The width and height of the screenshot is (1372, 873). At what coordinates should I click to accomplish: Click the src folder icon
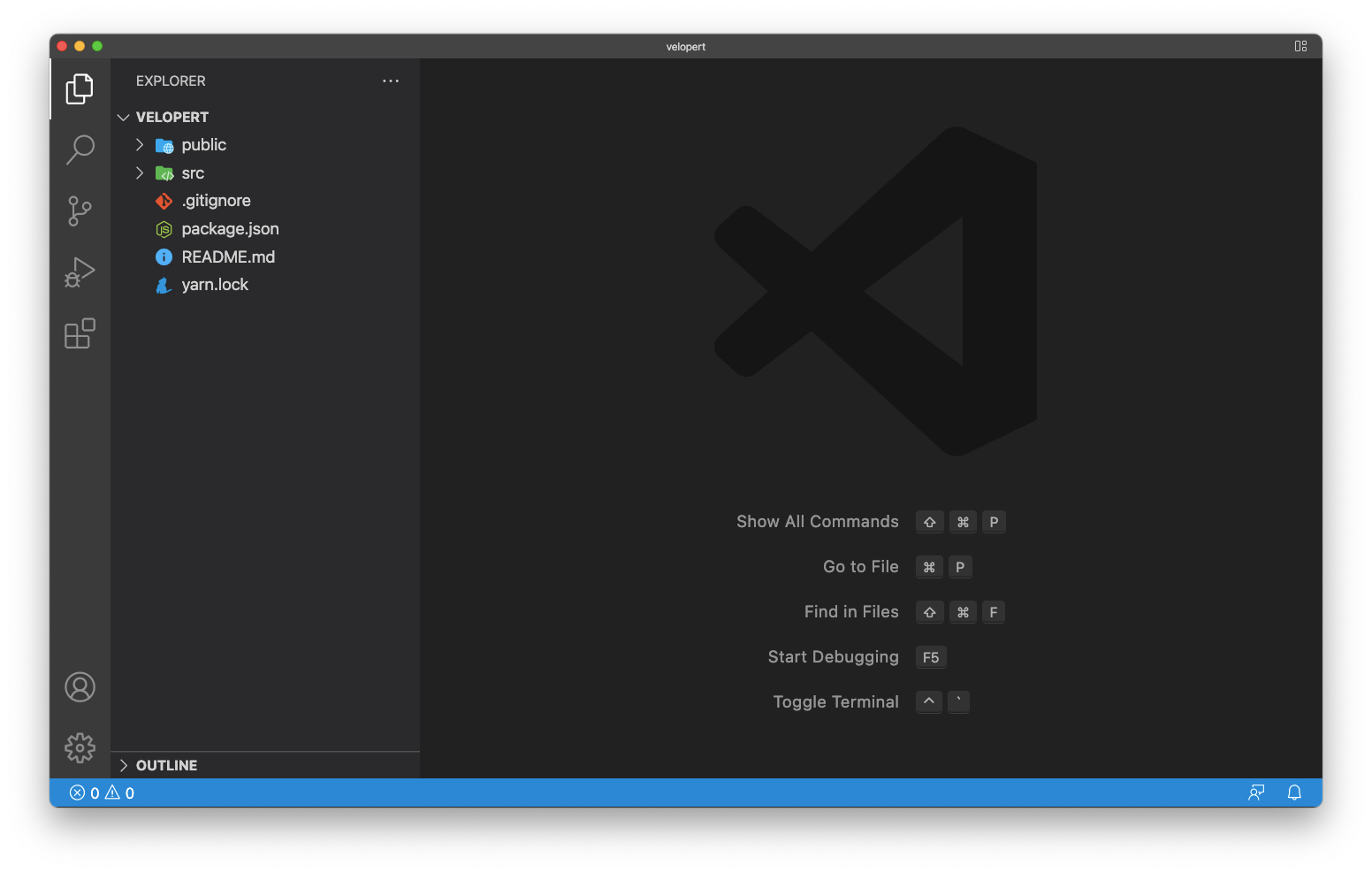pos(164,173)
